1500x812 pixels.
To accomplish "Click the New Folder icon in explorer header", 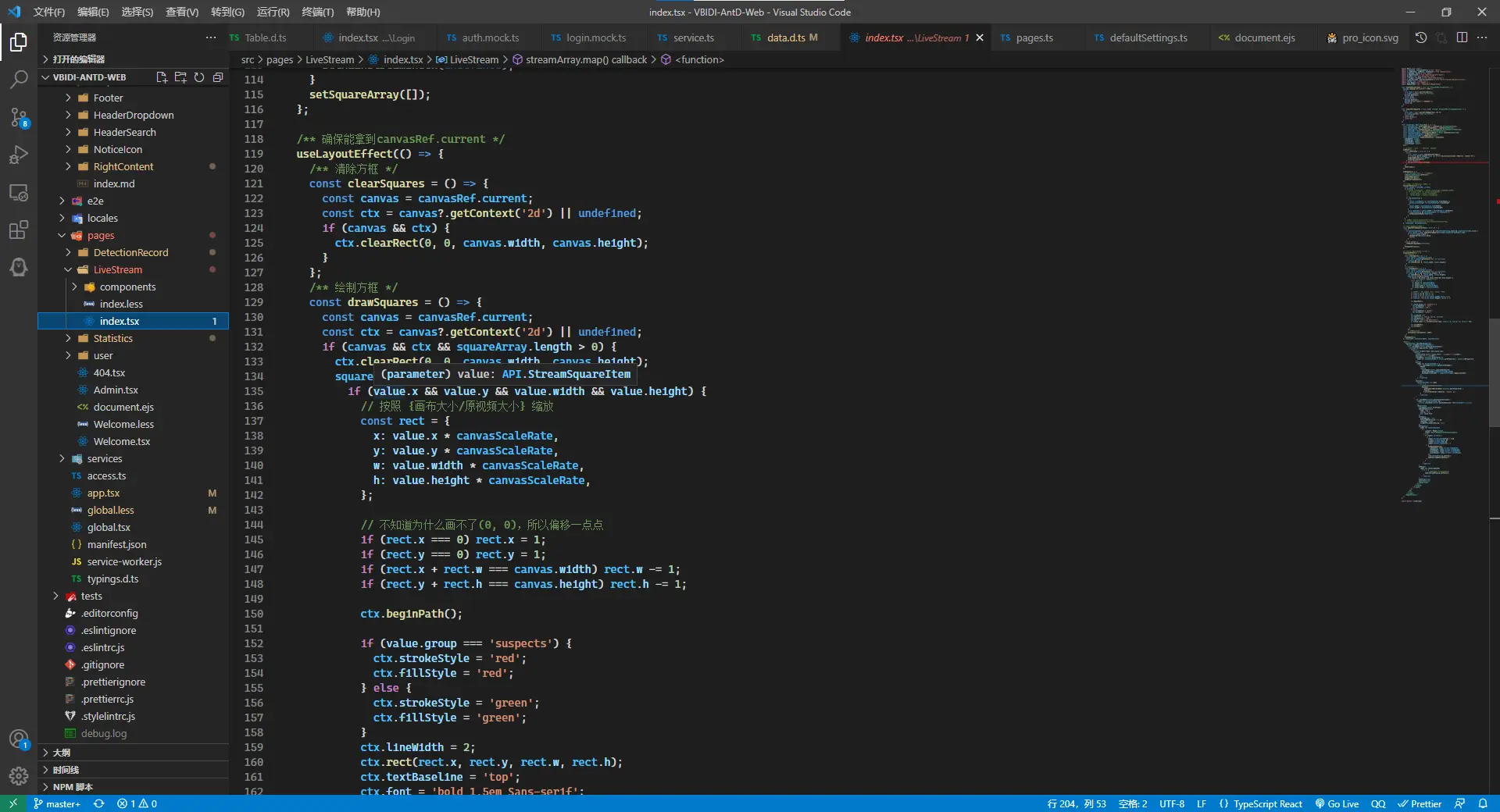I will [180, 77].
